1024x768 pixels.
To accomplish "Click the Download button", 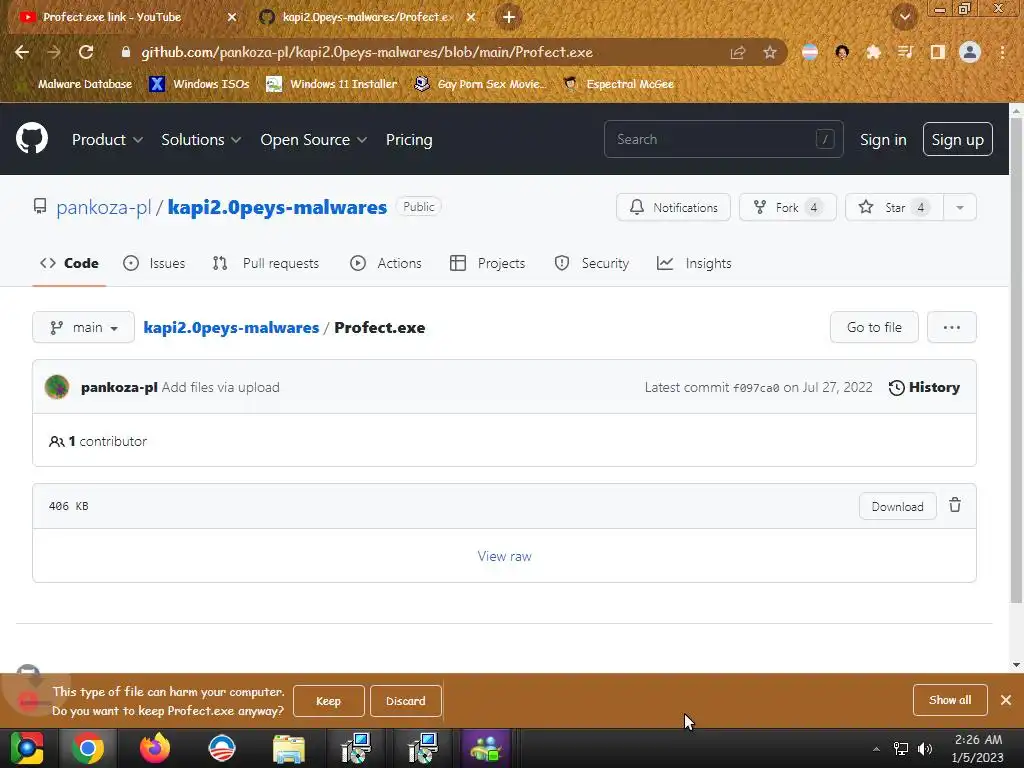I will pyautogui.click(x=897, y=506).
